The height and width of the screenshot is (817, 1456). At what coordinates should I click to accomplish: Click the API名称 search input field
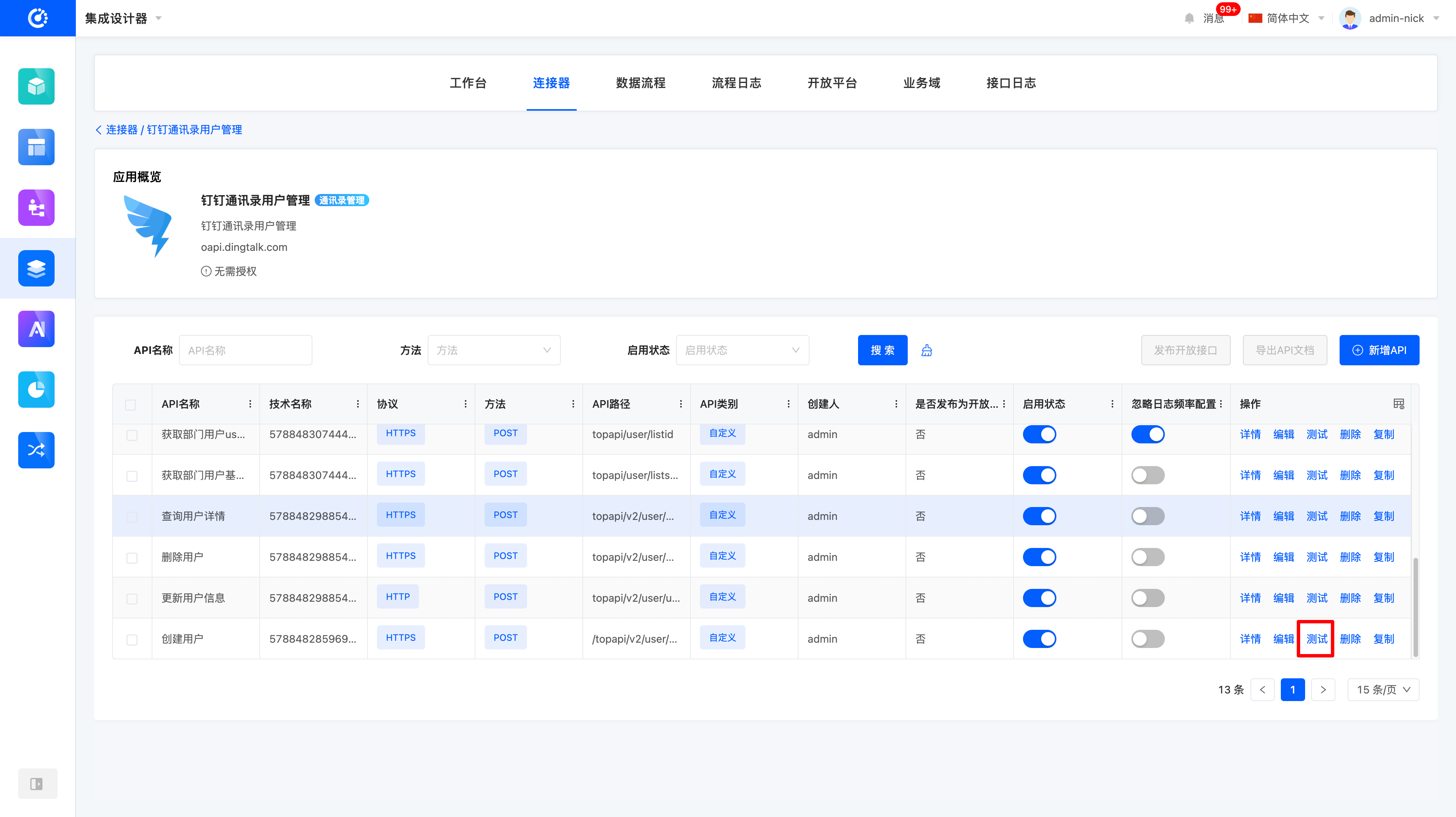(x=245, y=350)
